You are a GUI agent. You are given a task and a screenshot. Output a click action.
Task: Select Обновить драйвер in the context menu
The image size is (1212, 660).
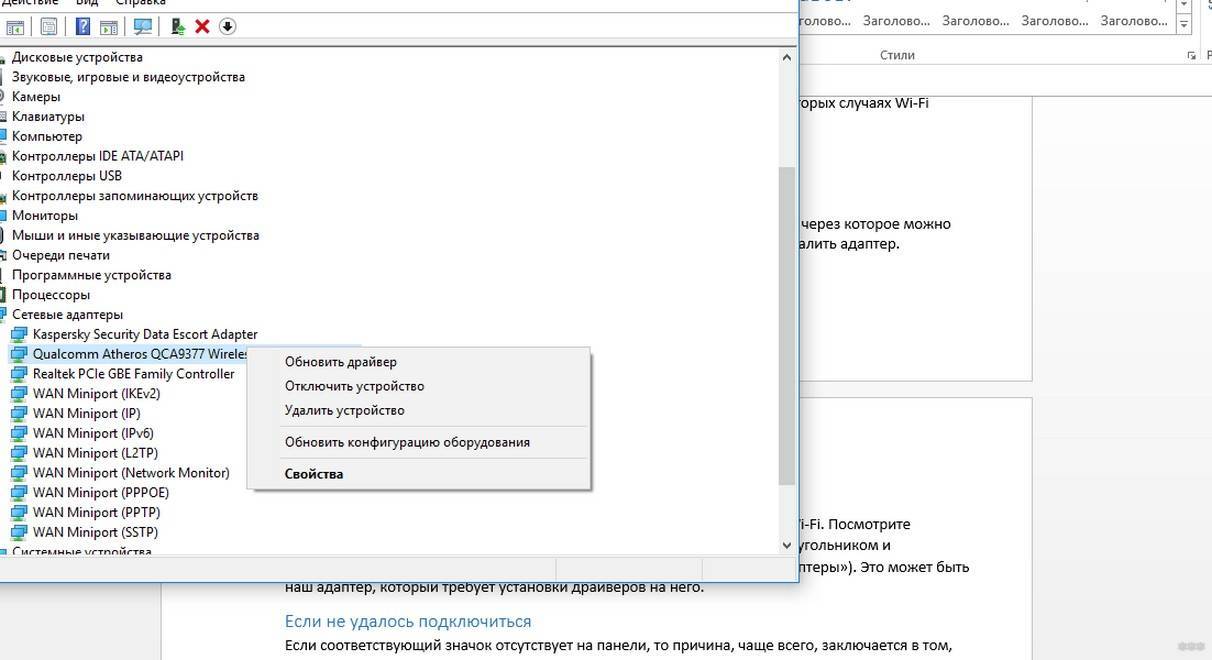[x=340, y=362]
